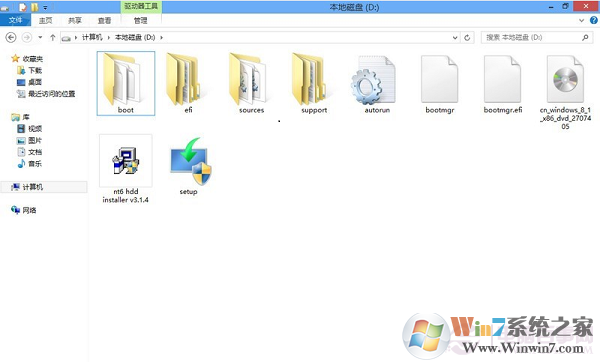Viewport: 600px width, 362px height.
Task: Click the search magnifier icon
Action: (585, 38)
